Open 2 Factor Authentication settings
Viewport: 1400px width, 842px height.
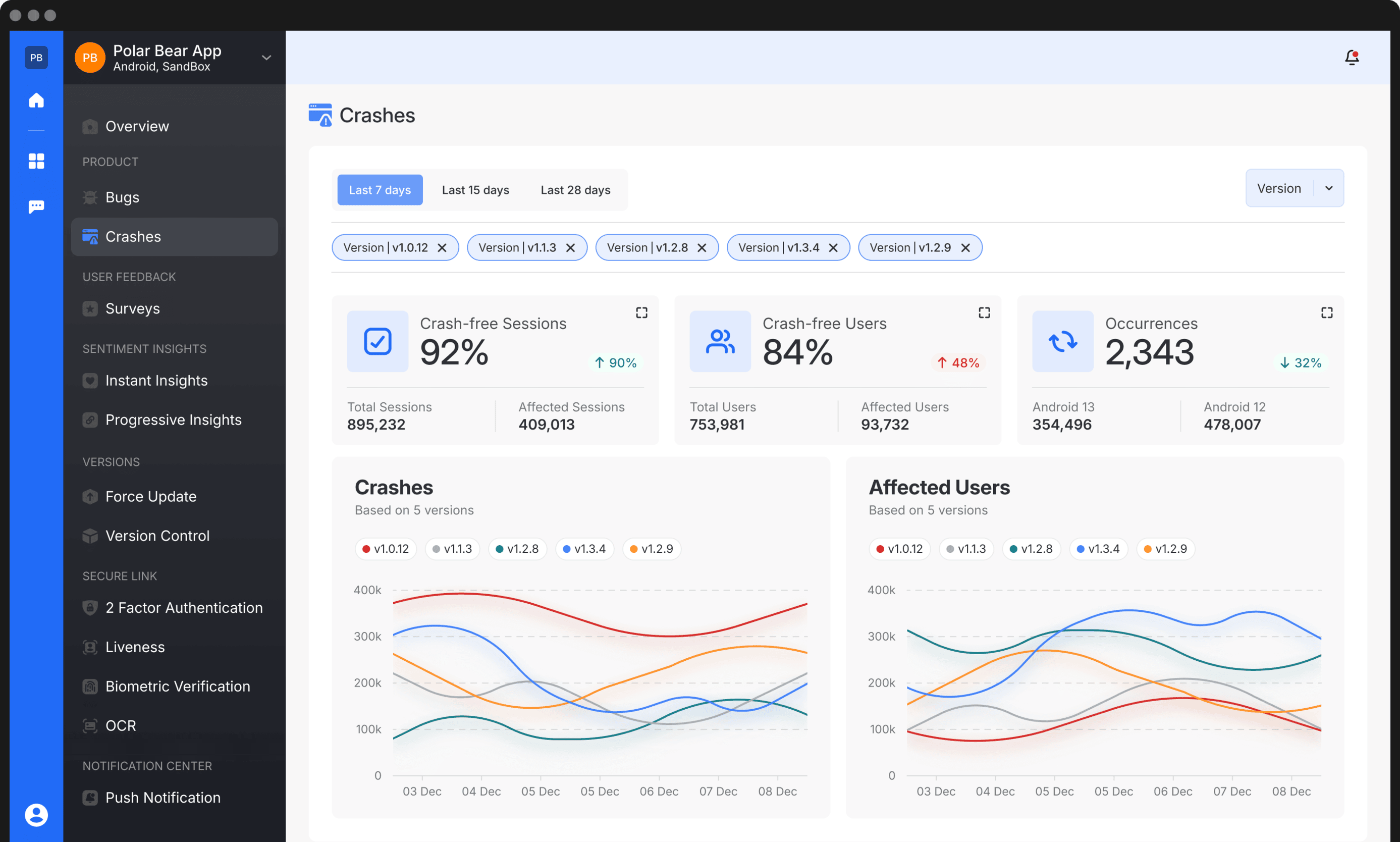tap(184, 608)
